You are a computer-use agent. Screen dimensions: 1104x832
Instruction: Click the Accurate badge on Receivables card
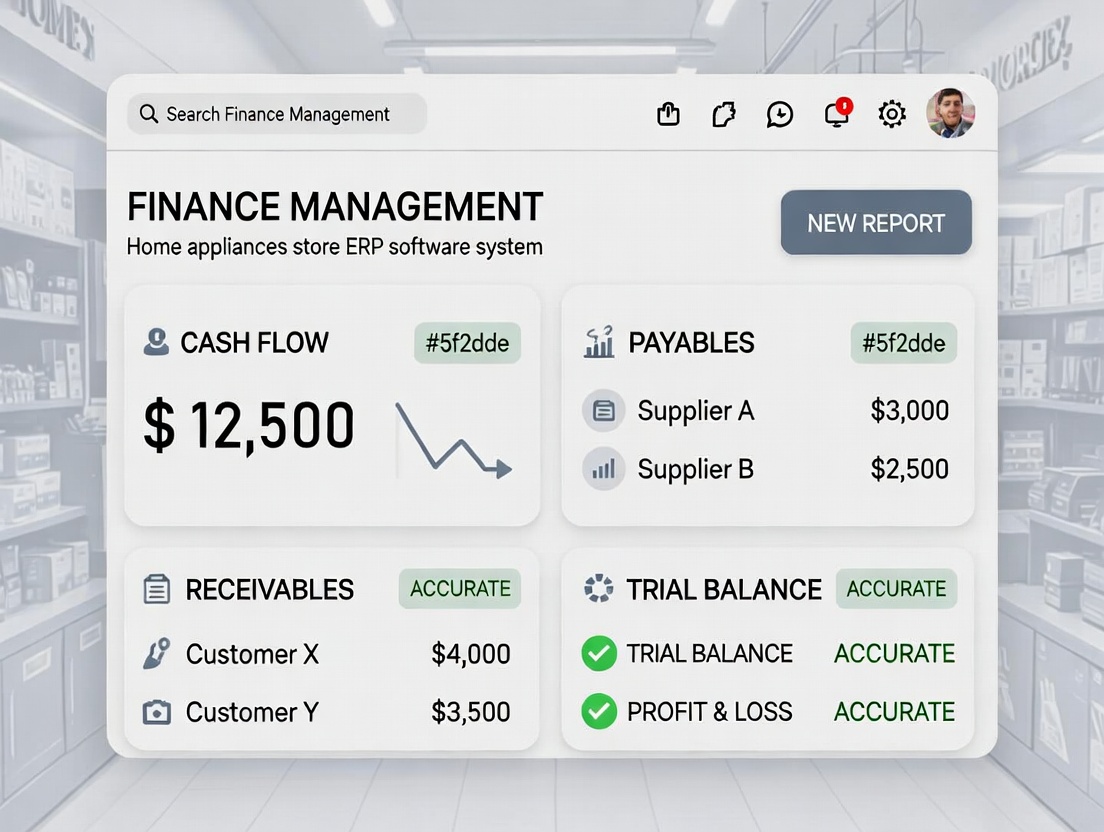(x=460, y=589)
